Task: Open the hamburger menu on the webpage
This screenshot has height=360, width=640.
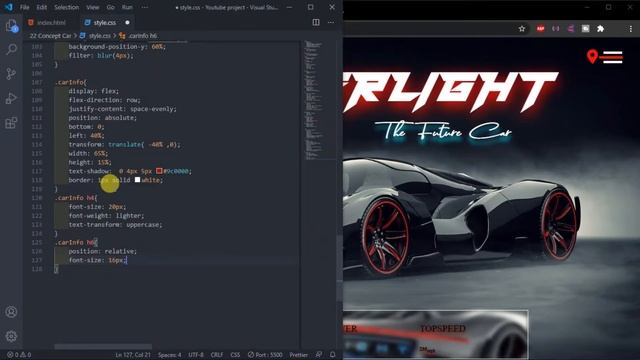Action: tap(612, 57)
